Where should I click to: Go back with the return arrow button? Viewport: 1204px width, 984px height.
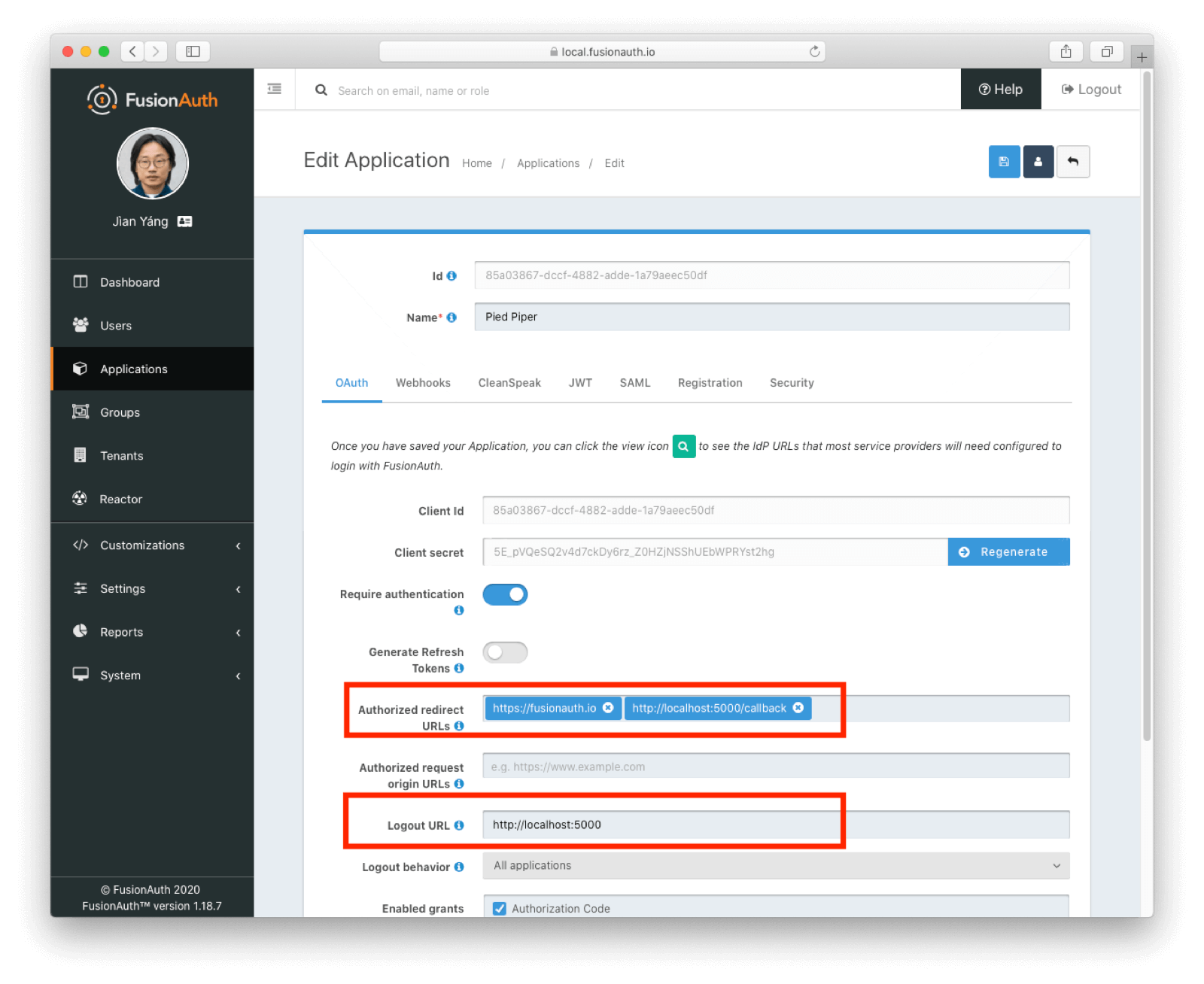1073,162
